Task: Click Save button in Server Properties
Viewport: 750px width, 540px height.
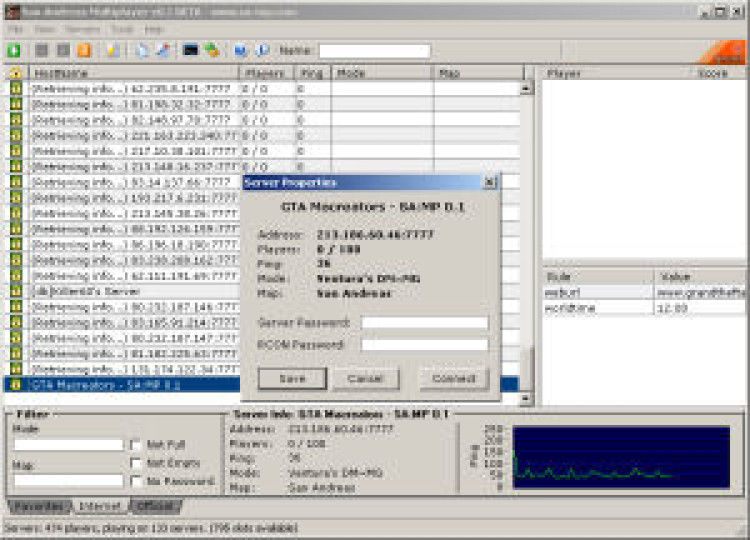Action: pyautogui.click(x=292, y=379)
